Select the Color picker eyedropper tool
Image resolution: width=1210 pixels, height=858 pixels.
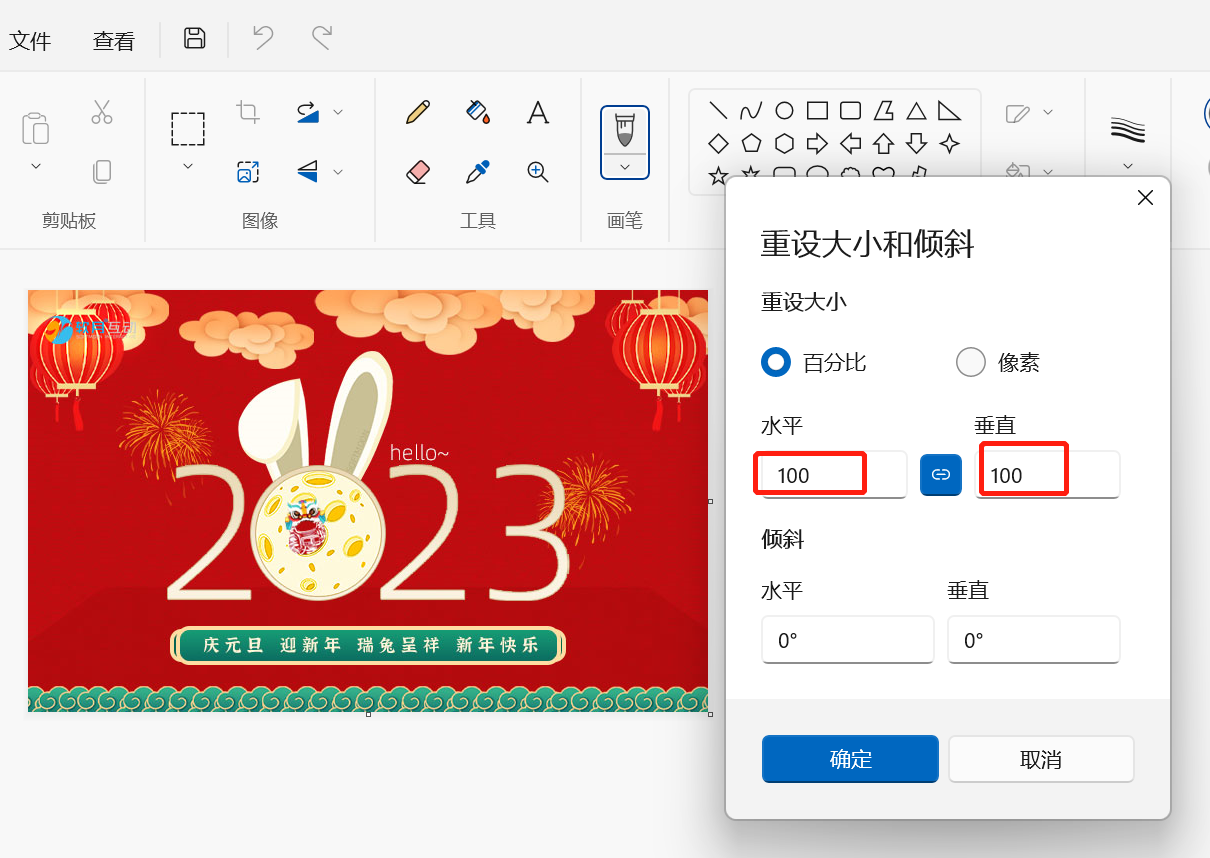[x=478, y=172]
